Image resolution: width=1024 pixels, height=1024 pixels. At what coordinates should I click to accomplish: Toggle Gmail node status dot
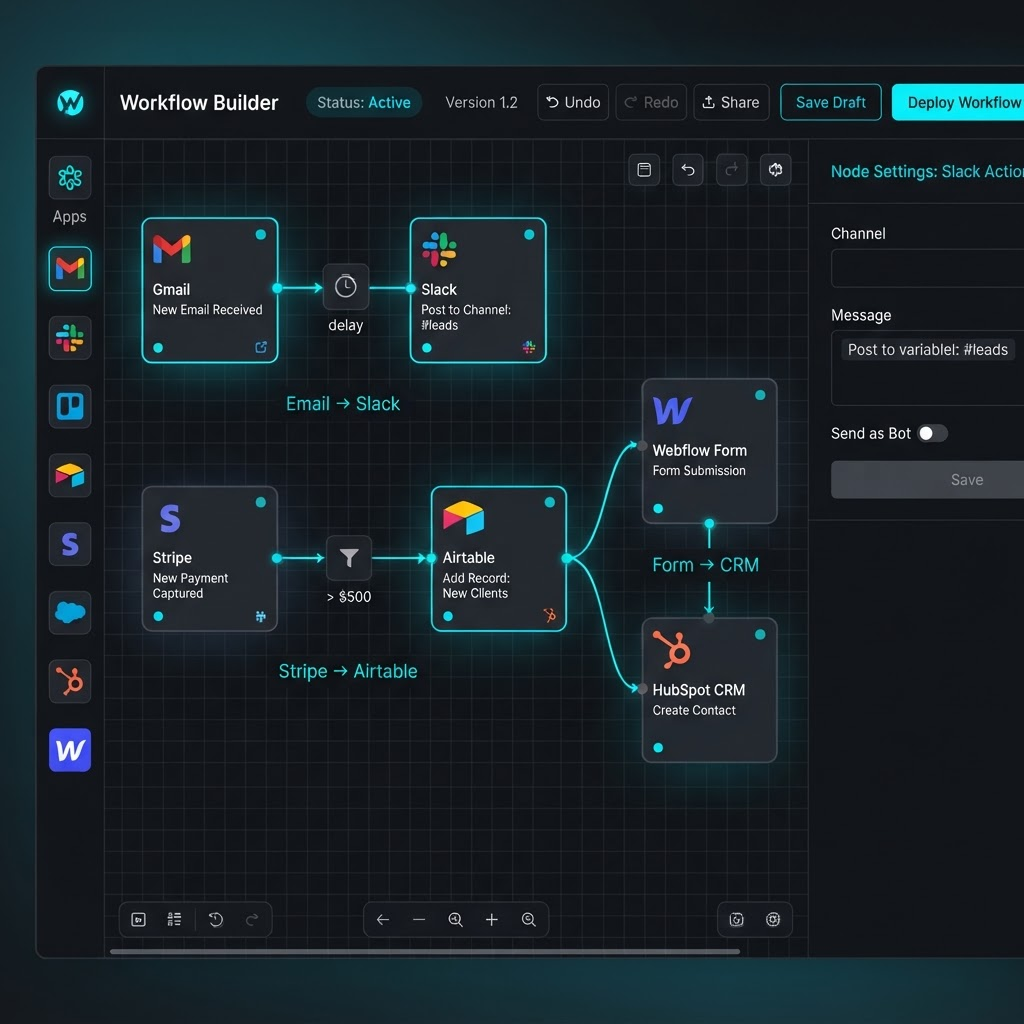point(261,234)
